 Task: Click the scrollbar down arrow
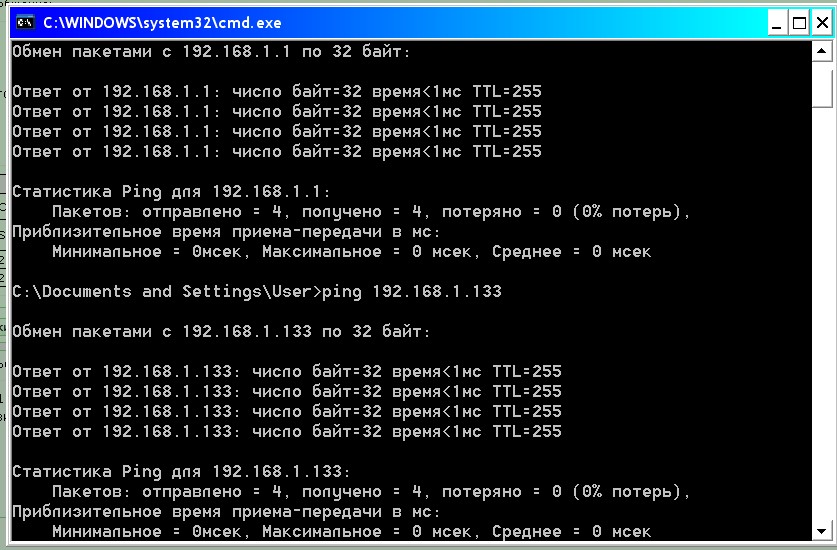(822, 531)
